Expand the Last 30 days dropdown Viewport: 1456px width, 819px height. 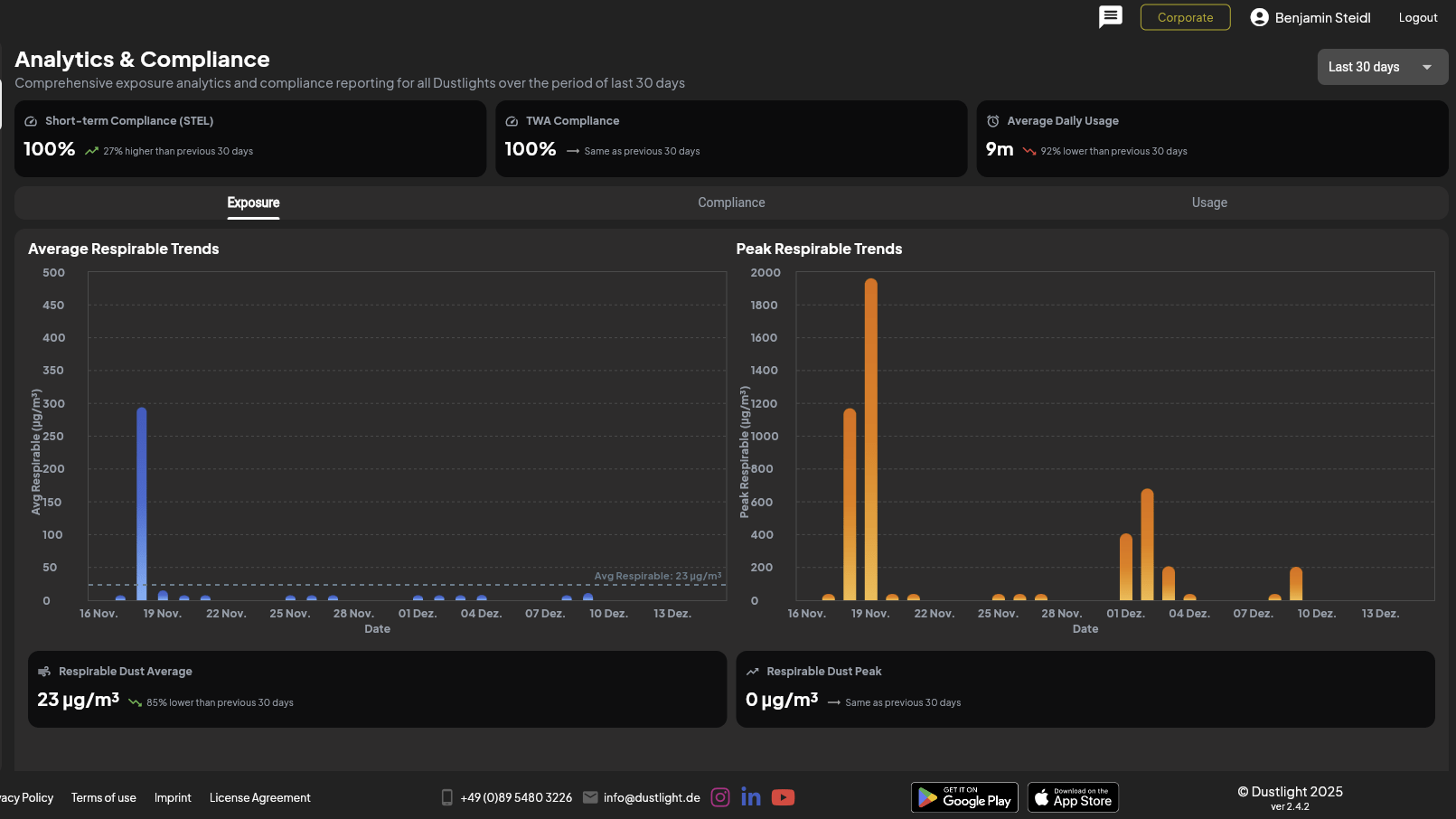coord(1364,67)
